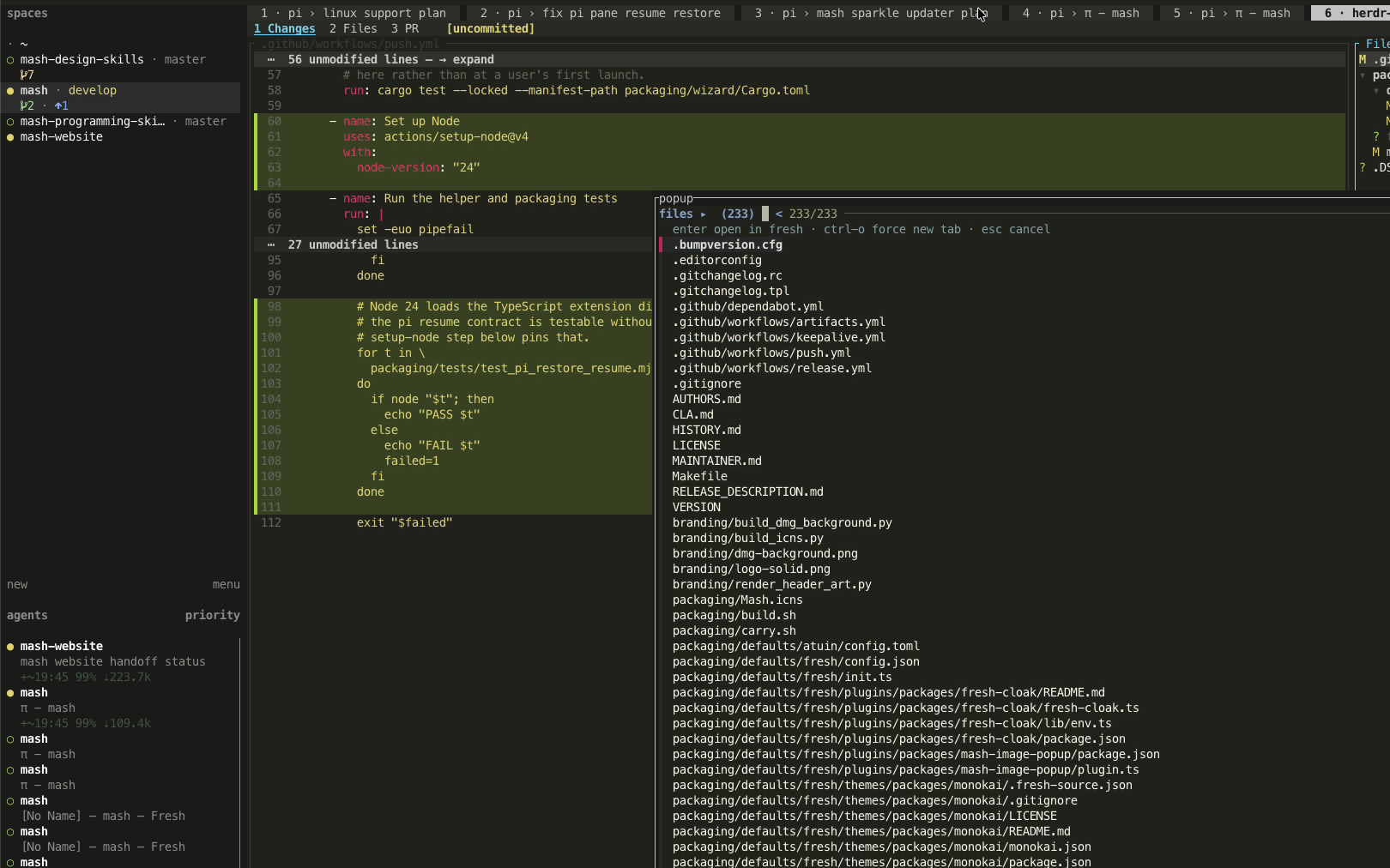Viewport: 1390px width, 868px height.
Task: Select .github/workflows/release.yml in popup
Action: [x=772, y=368]
